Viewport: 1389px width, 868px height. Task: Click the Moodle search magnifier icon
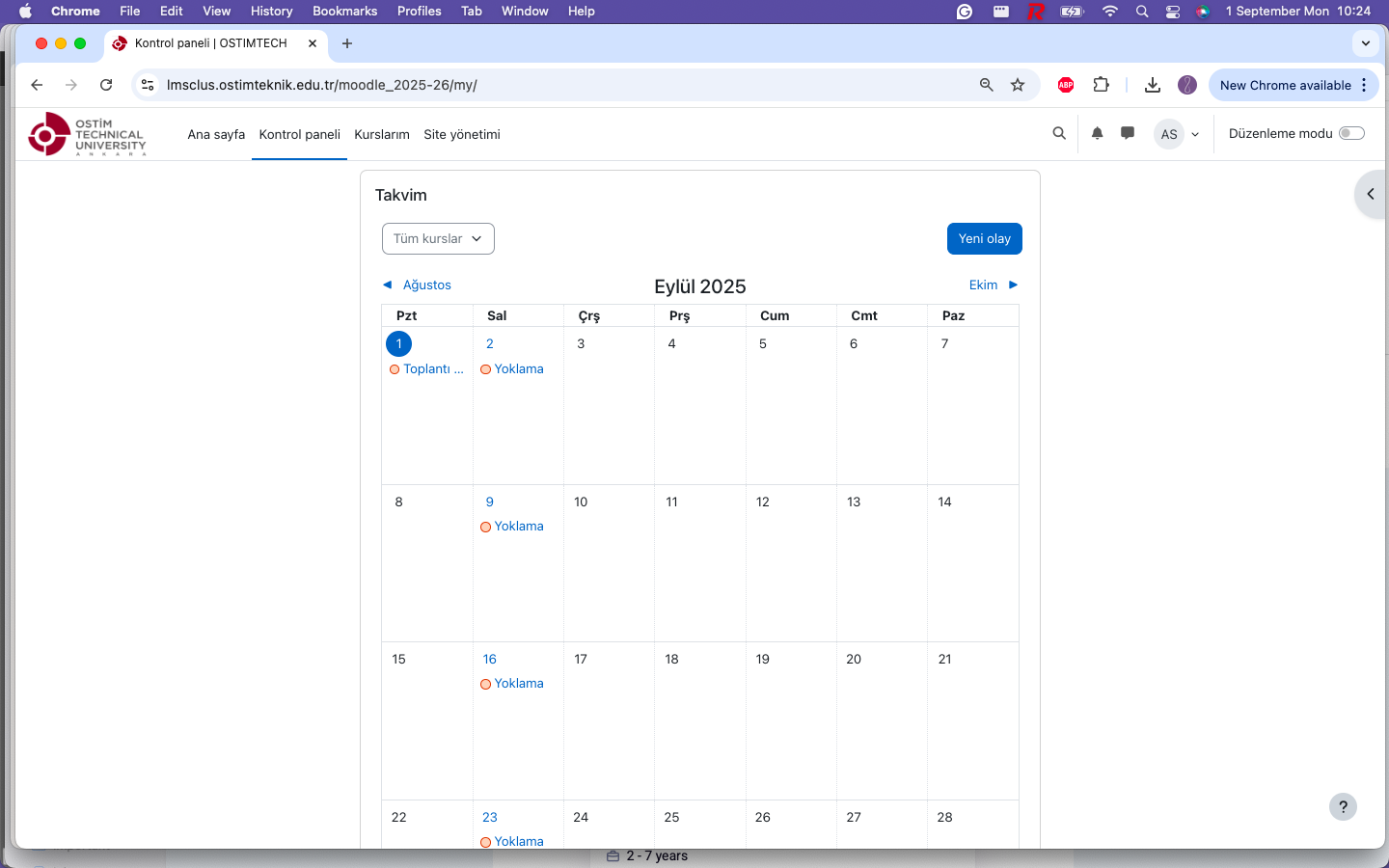point(1059,134)
